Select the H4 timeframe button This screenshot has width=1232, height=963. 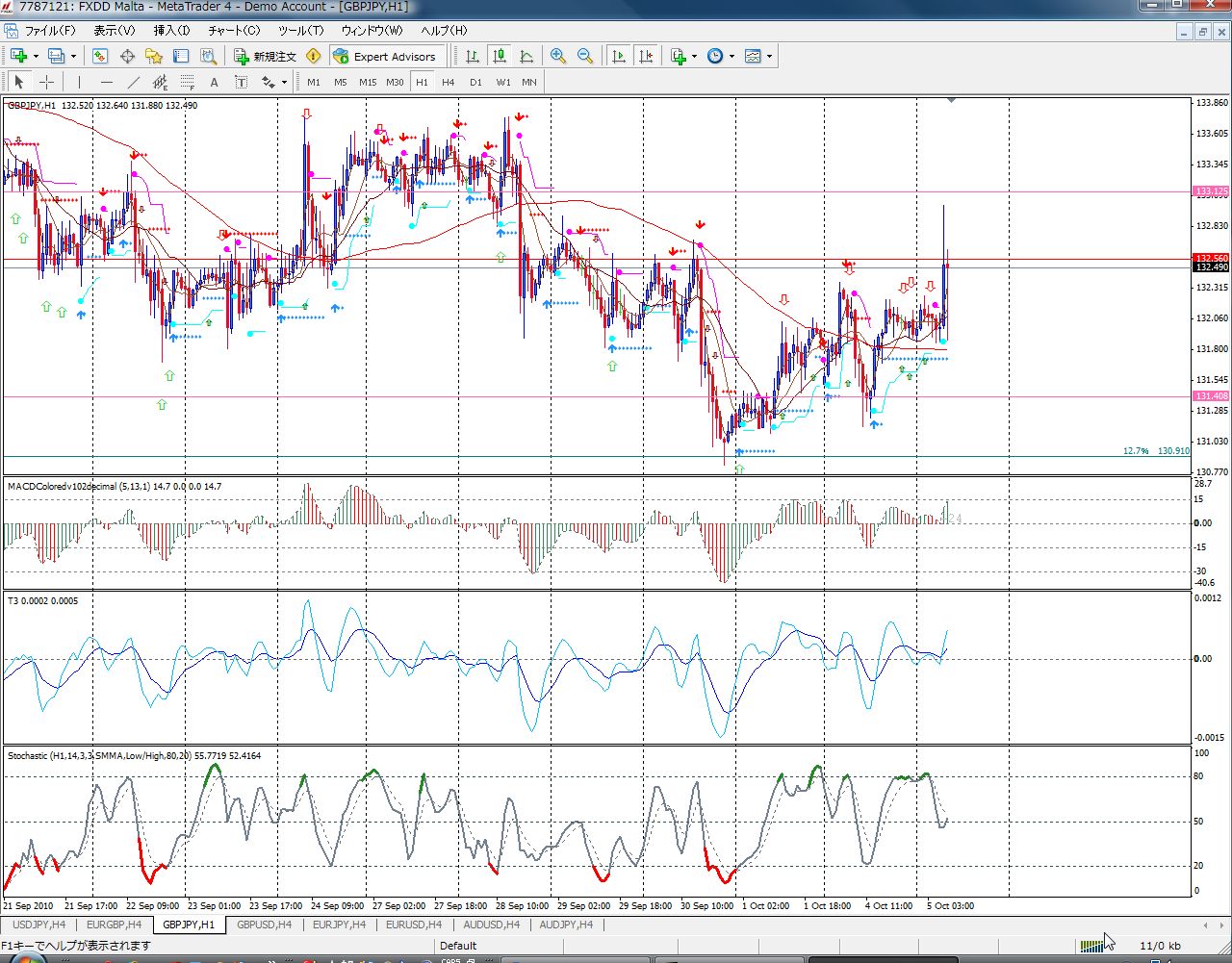448,83
